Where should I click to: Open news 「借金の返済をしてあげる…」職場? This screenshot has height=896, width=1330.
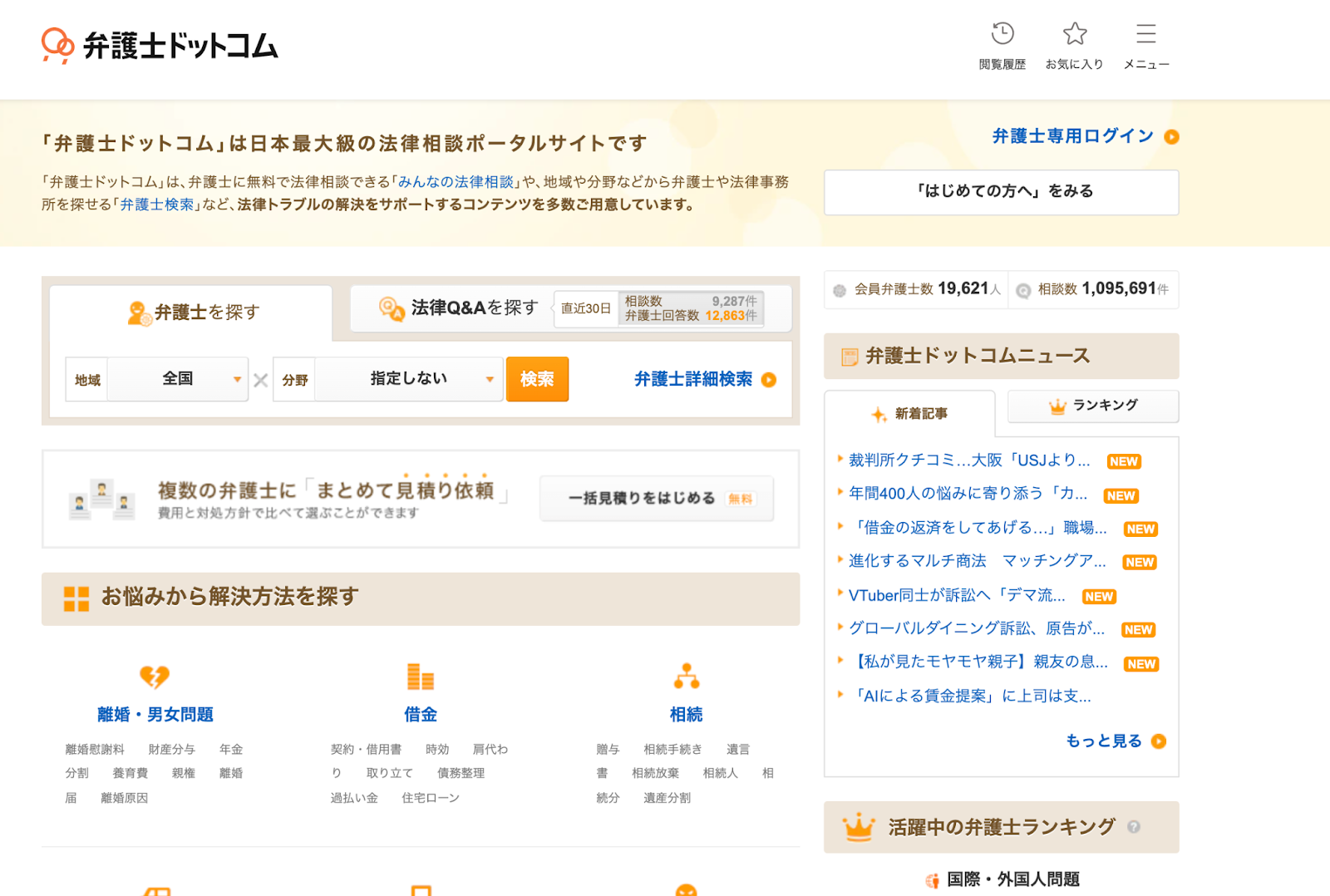point(980,528)
